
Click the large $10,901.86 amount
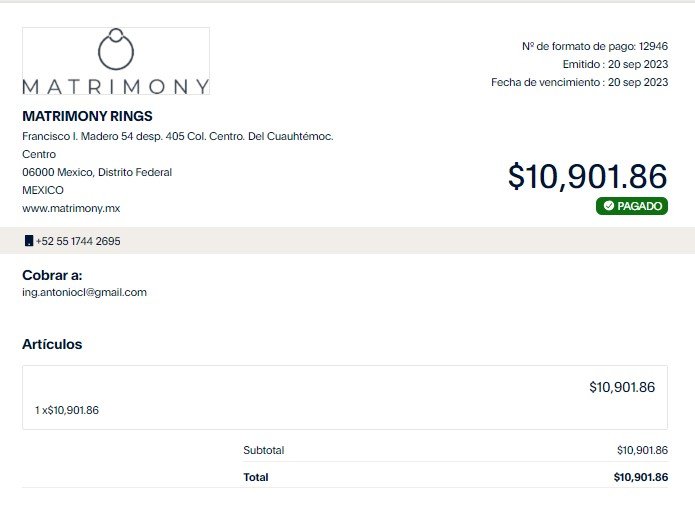(x=587, y=176)
